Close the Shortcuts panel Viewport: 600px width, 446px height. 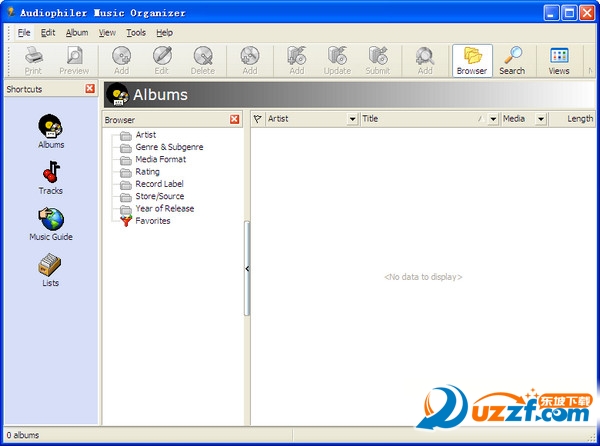(x=90, y=89)
